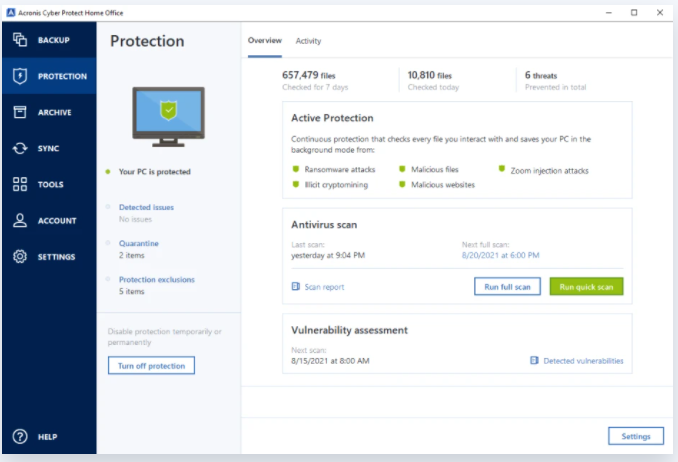Image resolution: width=678 pixels, height=462 pixels.
Task: Go to the ARCHIVE section
Action: pyautogui.click(x=54, y=112)
